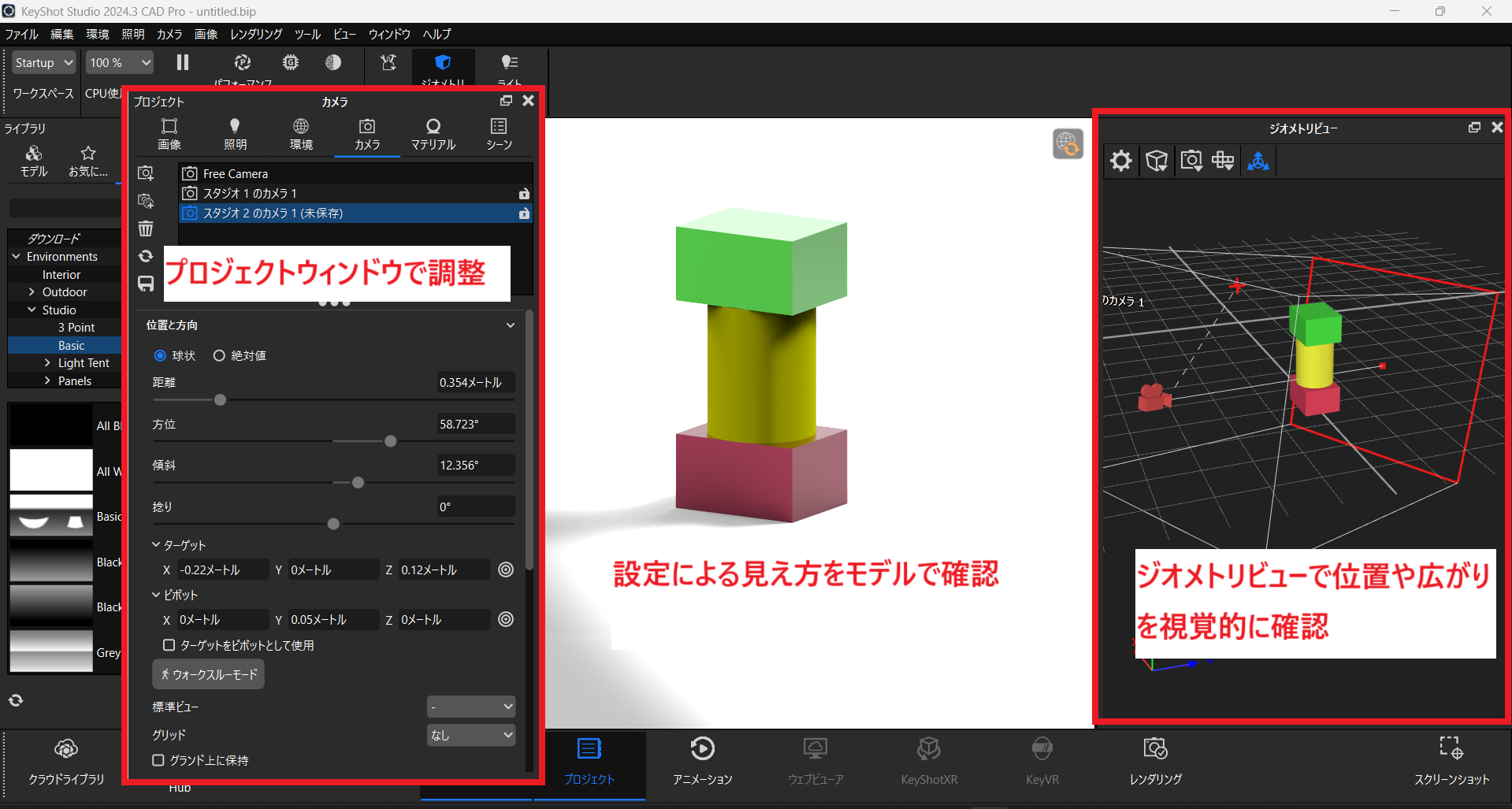This screenshot has height=809, width=1512.
Task: Click the 方位 value field 58.723°
Action: tap(476, 424)
